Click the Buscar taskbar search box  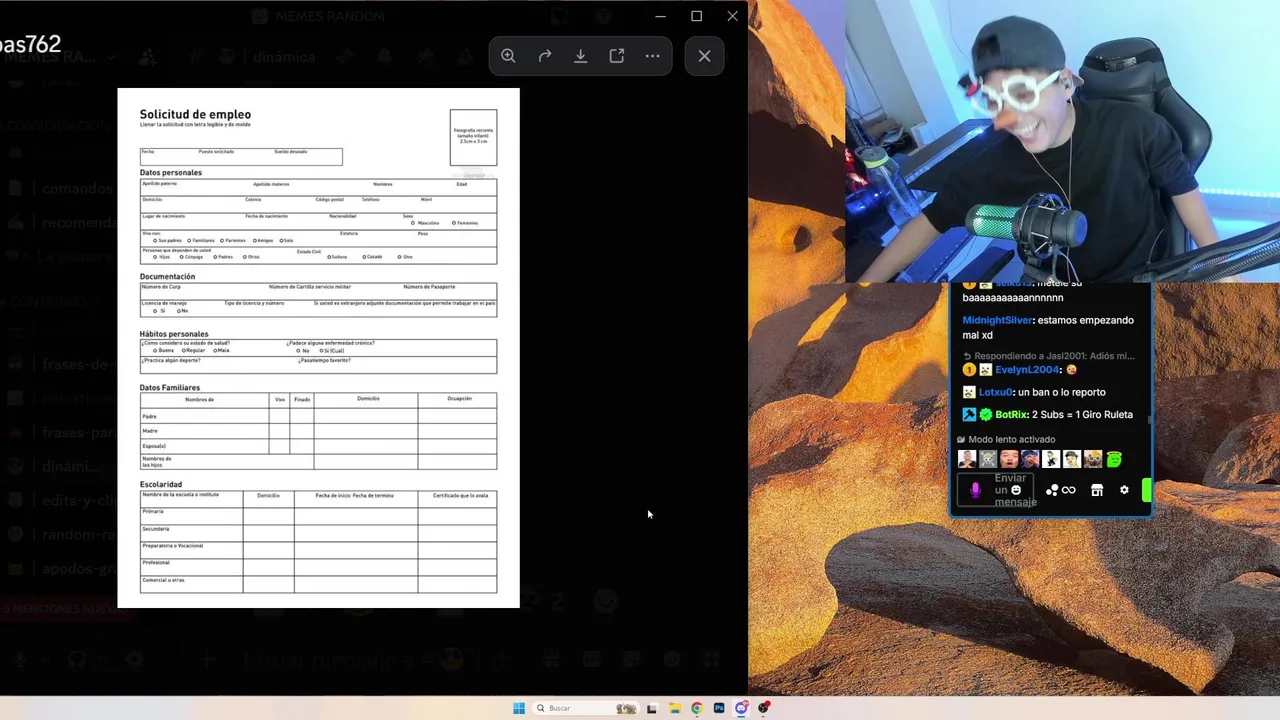point(585,708)
